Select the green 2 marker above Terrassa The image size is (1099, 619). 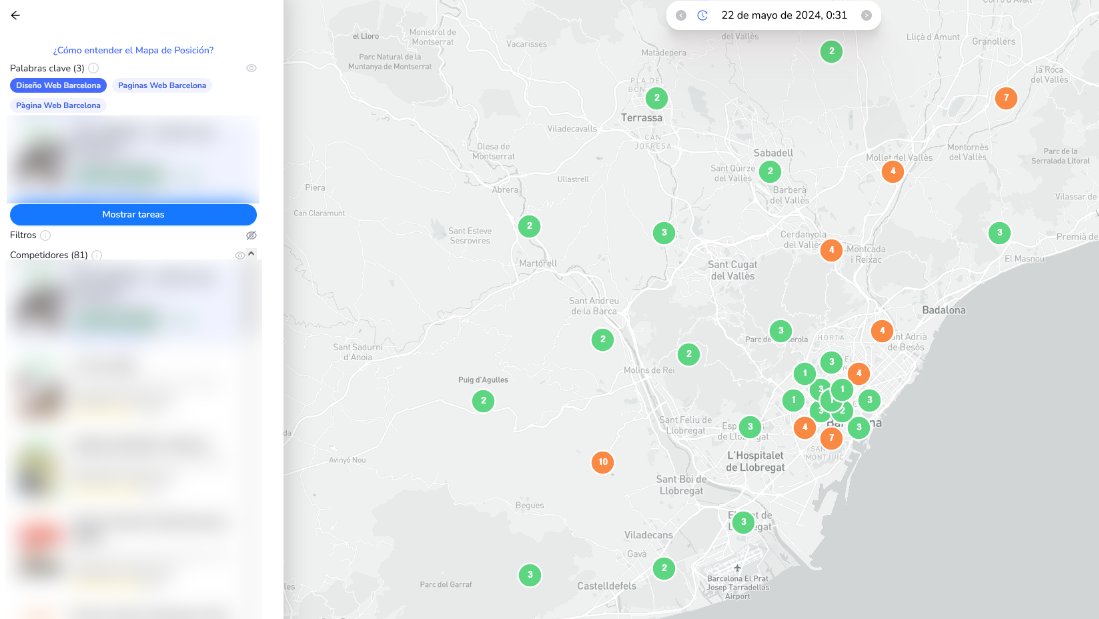656,98
